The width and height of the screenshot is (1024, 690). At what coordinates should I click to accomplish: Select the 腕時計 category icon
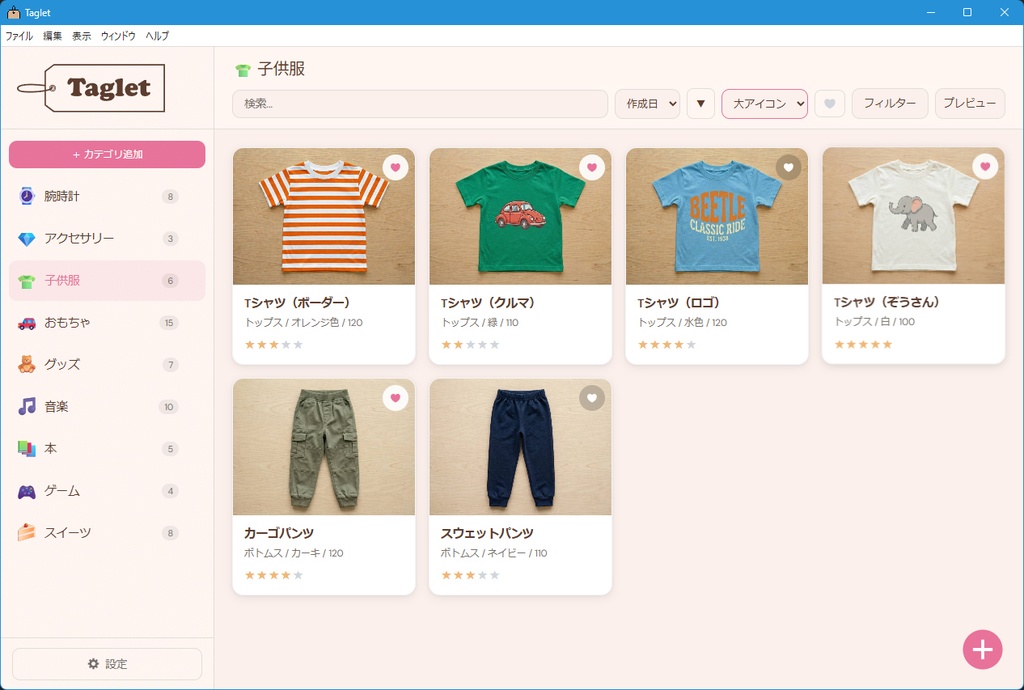pos(25,196)
